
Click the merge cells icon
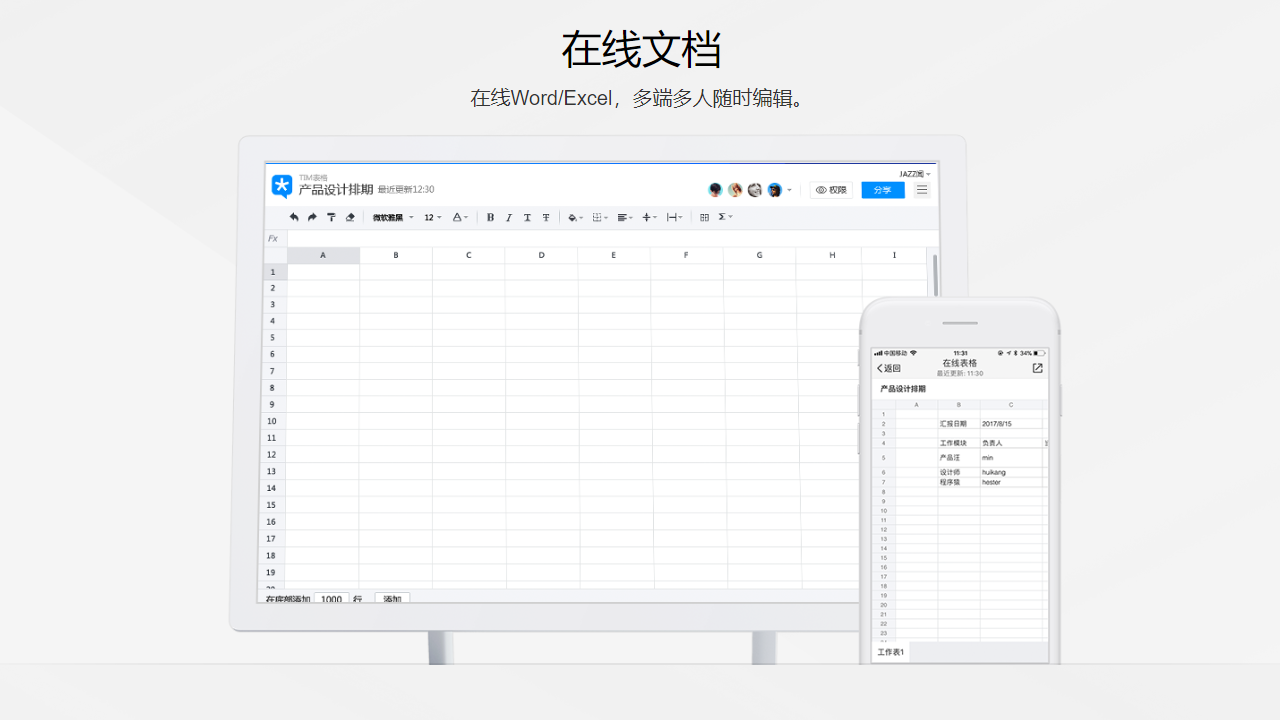pyautogui.click(x=705, y=217)
